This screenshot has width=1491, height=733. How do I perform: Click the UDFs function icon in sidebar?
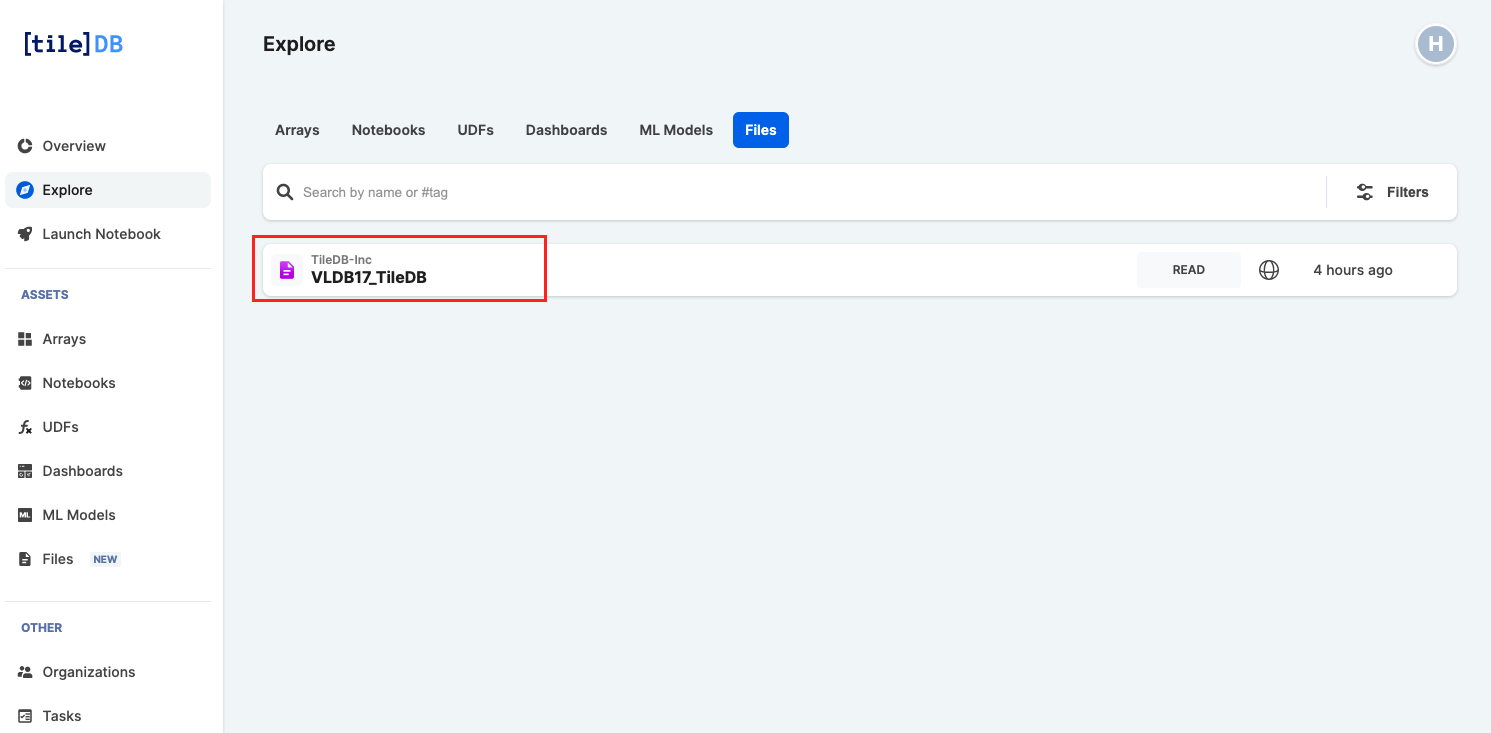click(26, 427)
